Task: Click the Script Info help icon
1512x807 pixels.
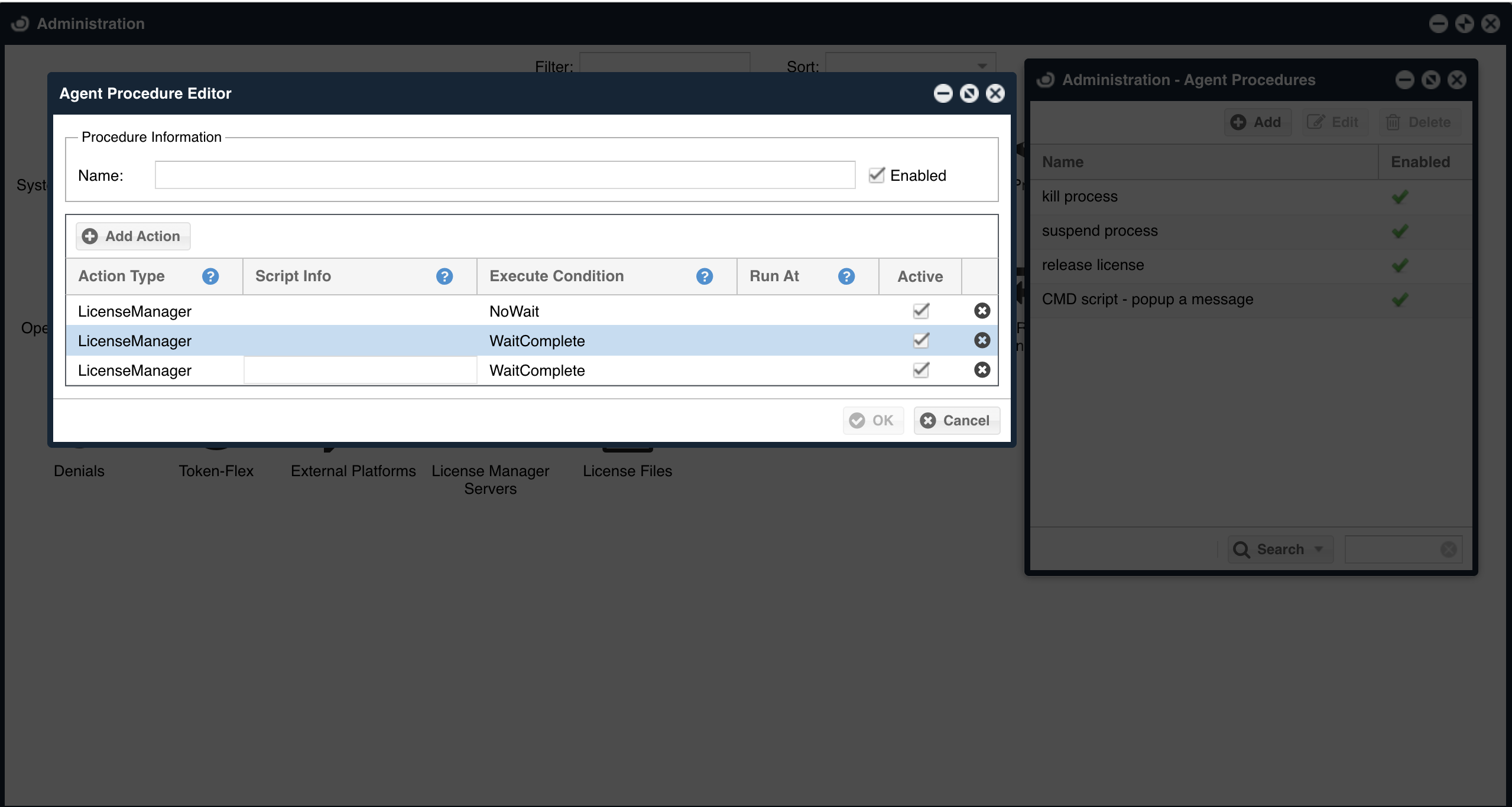Action: [x=444, y=276]
